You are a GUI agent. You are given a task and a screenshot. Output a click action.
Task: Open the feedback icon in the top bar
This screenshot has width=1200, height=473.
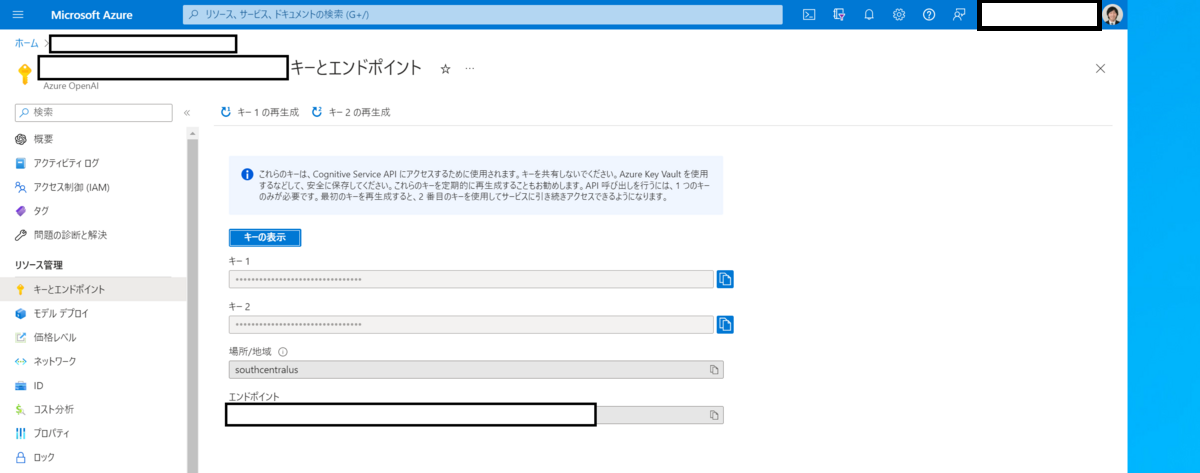[x=959, y=14]
